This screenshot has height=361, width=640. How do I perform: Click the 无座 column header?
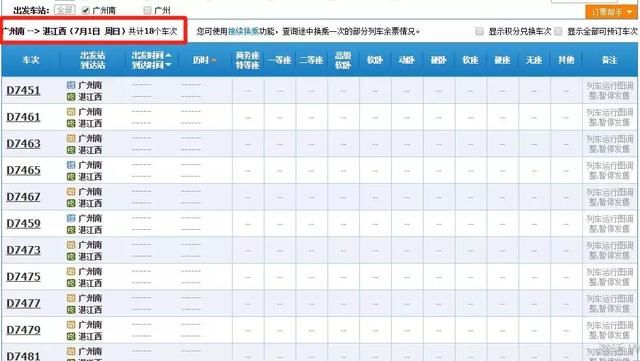(x=534, y=60)
